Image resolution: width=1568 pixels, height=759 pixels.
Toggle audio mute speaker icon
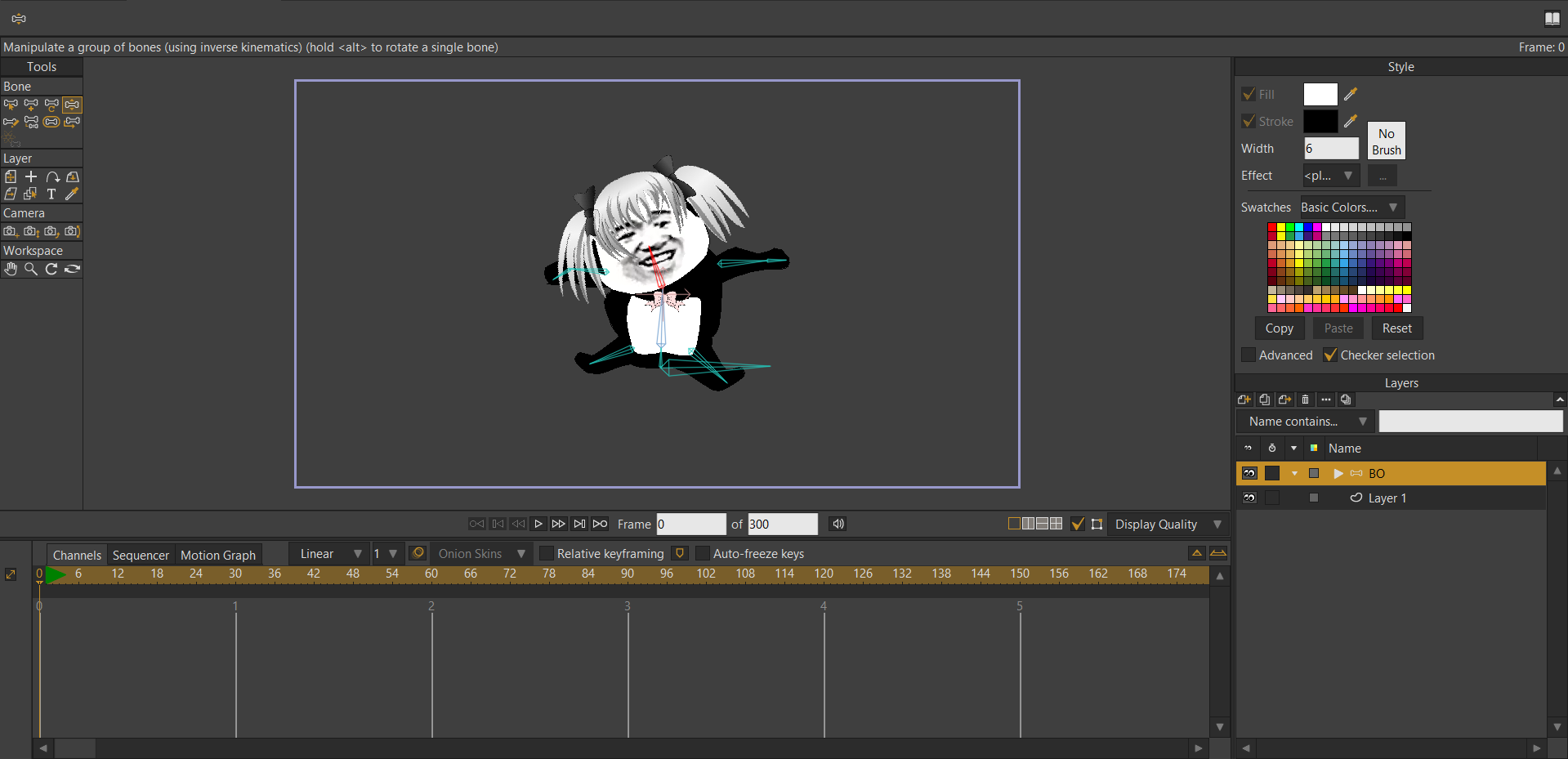click(x=838, y=524)
